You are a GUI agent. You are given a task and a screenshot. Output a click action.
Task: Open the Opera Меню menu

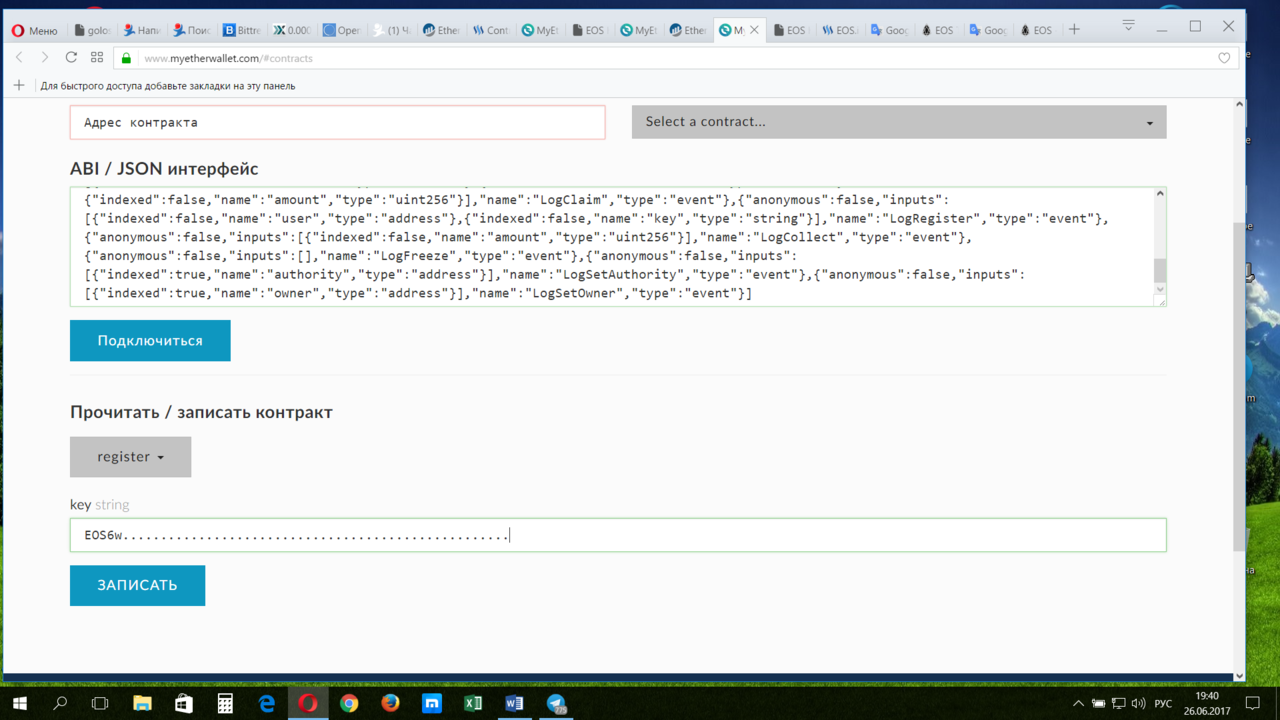tap(34, 30)
